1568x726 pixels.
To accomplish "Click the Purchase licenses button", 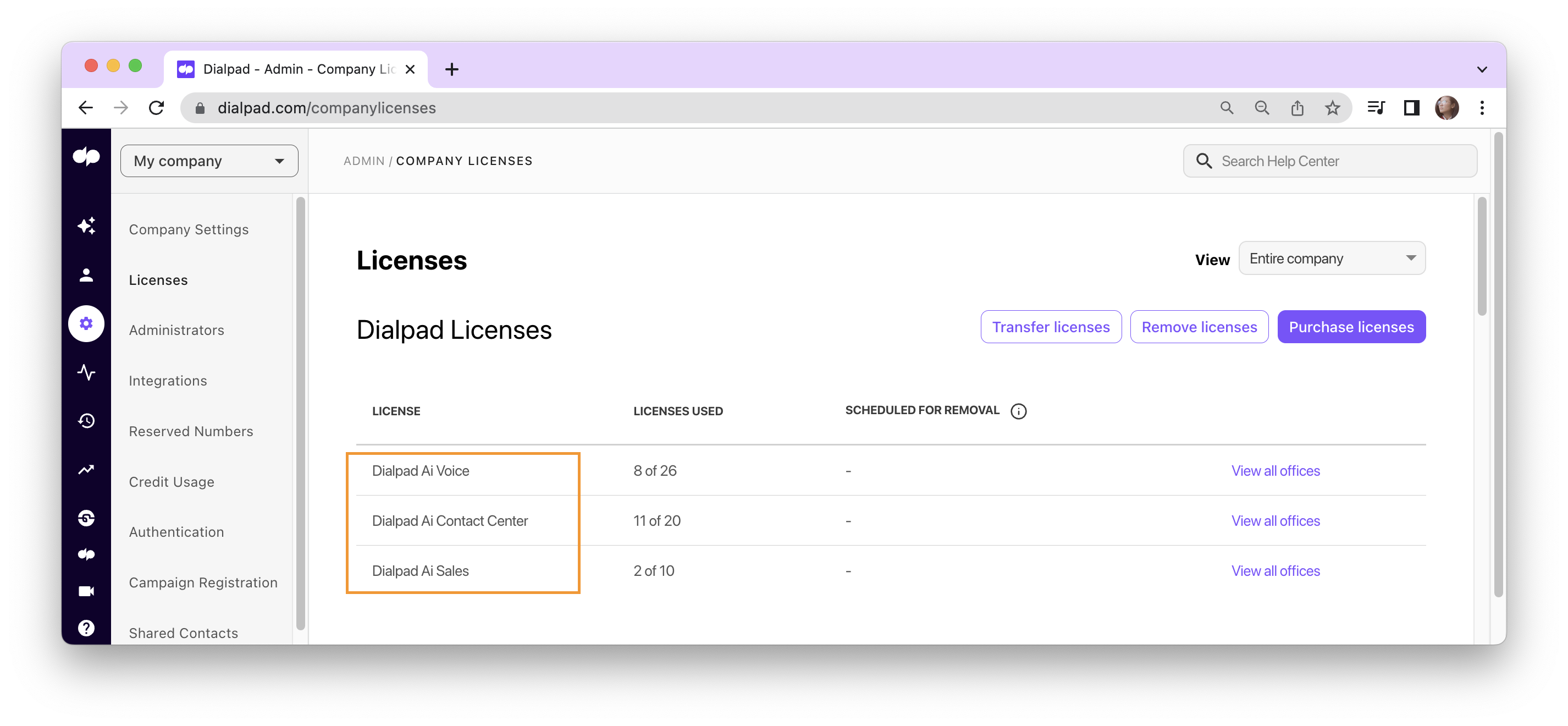I will click(1351, 327).
